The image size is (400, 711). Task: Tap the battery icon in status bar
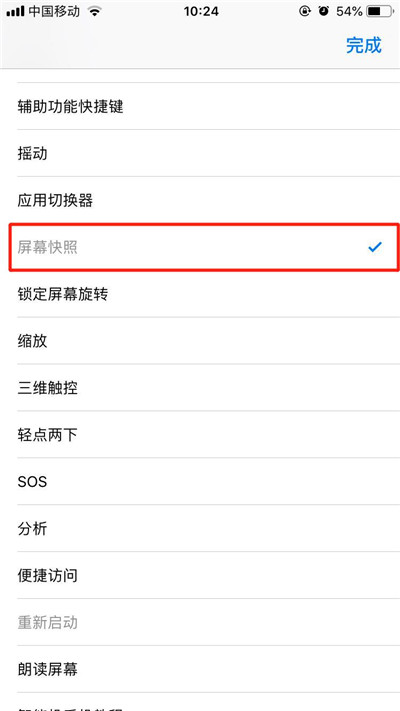[380, 11]
